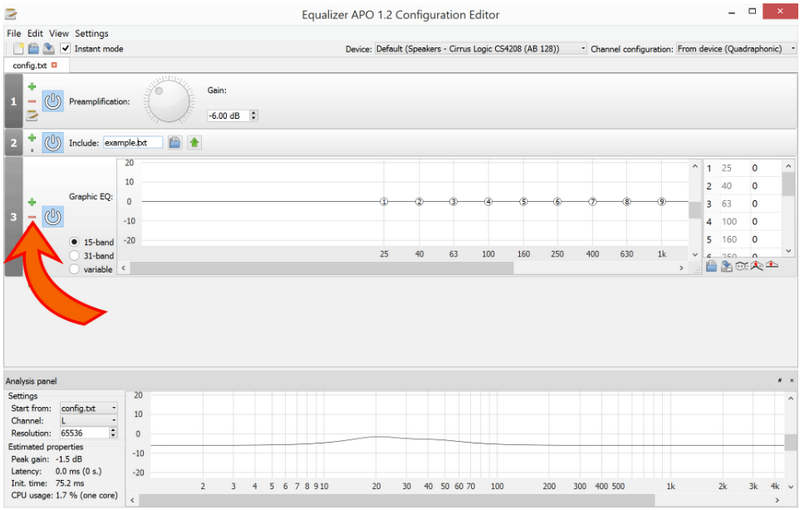Image resolution: width=800 pixels, height=510 pixels.
Task: Click band point 9 on the EQ graph
Action: click(x=662, y=202)
